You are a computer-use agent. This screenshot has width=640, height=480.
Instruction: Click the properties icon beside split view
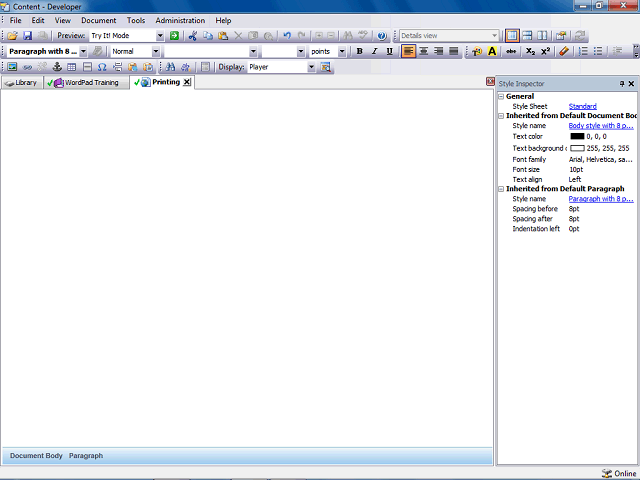coord(561,36)
